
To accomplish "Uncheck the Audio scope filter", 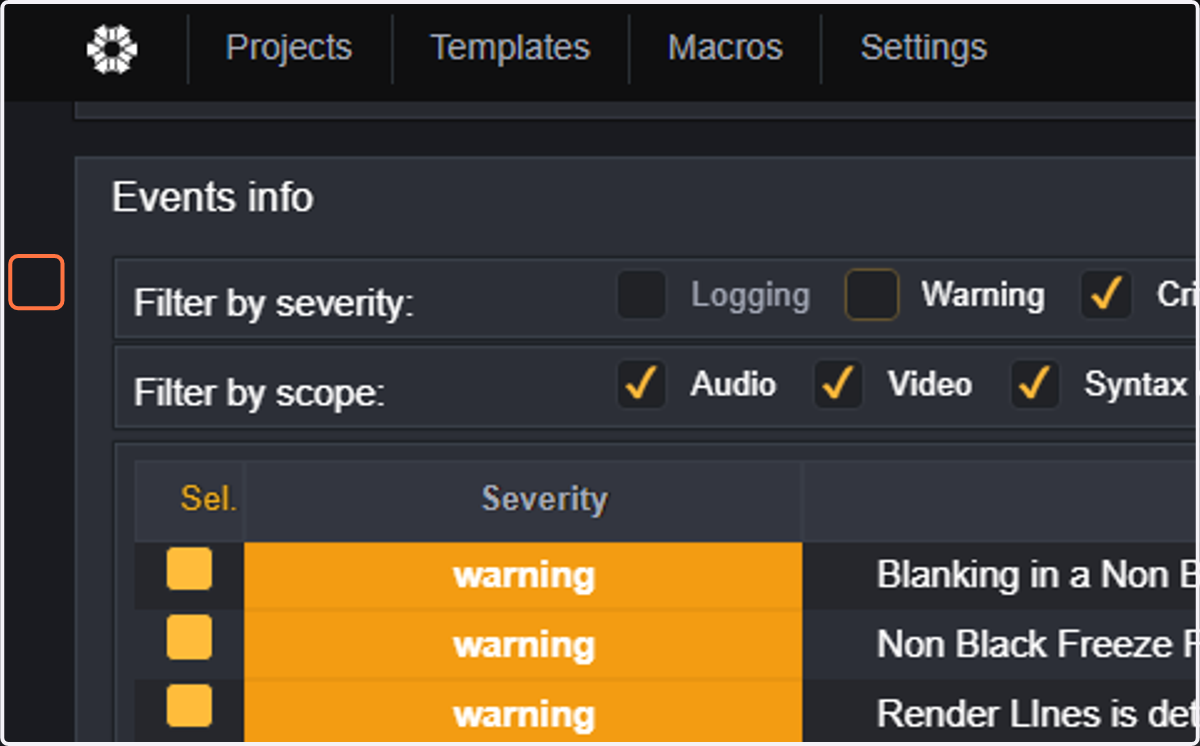I will pos(641,385).
